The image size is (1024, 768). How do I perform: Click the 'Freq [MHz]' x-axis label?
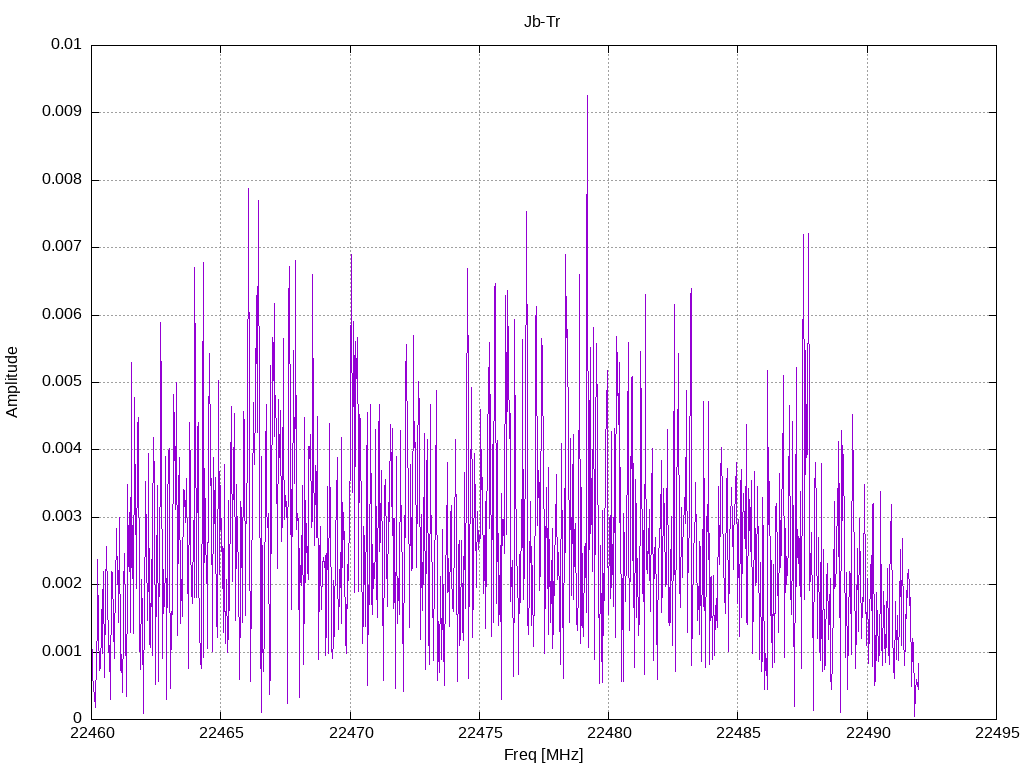click(543, 754)
